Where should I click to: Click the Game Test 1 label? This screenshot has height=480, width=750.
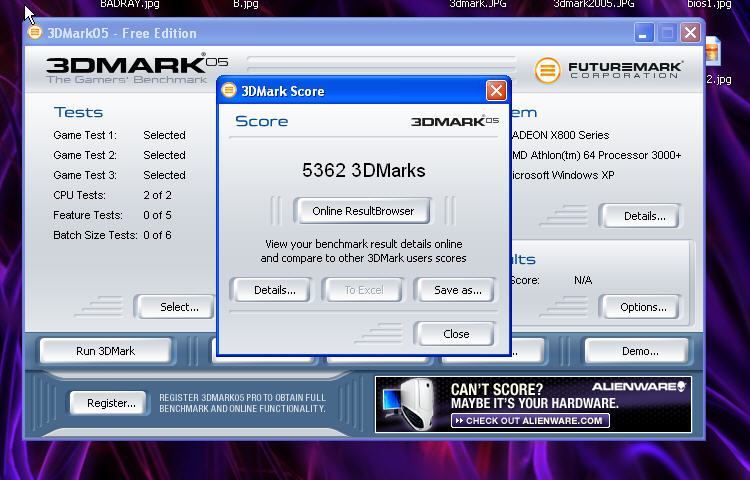(85, 135)
